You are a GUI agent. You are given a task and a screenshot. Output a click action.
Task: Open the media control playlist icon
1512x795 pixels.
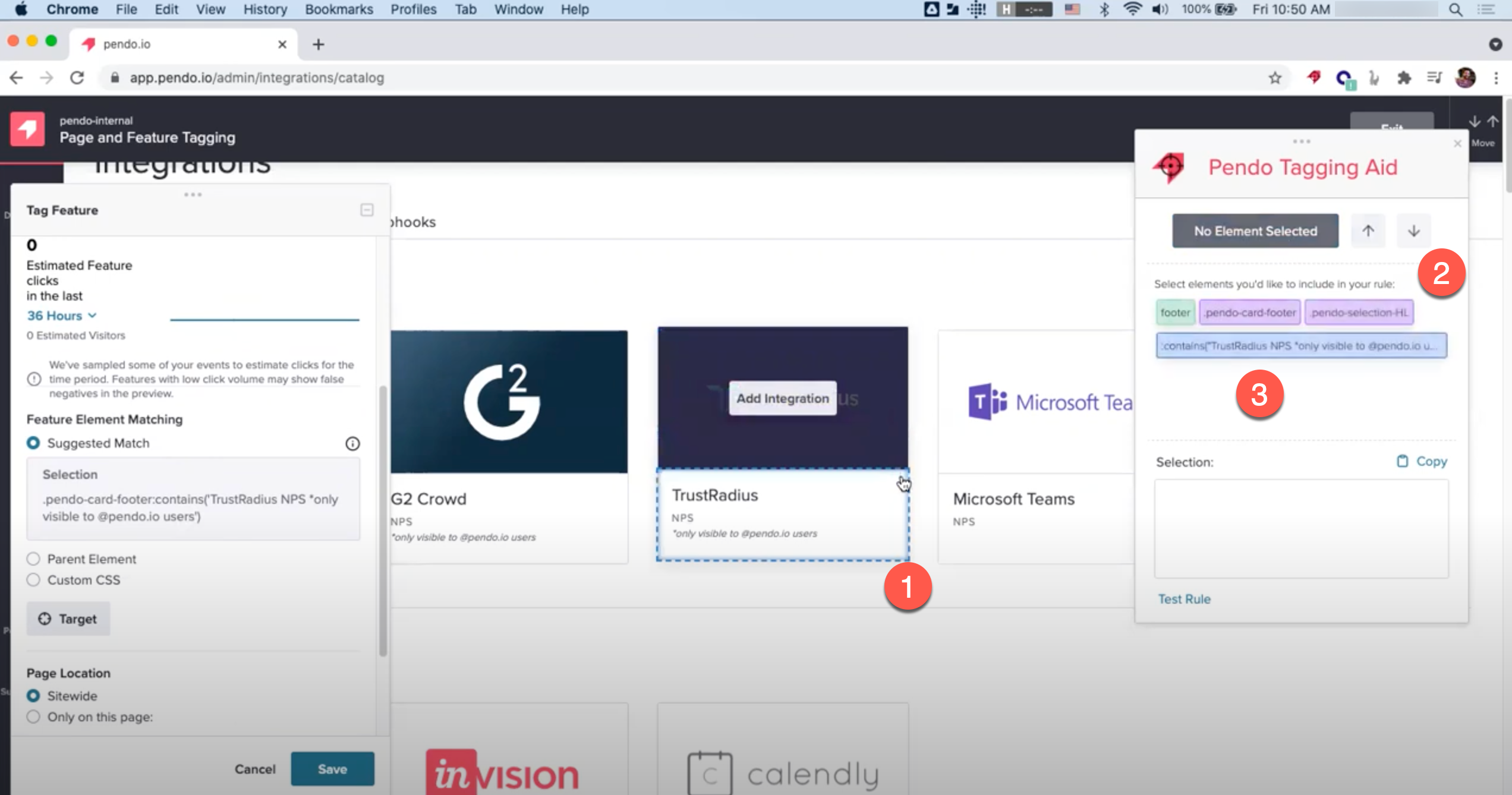(1434, 78)
